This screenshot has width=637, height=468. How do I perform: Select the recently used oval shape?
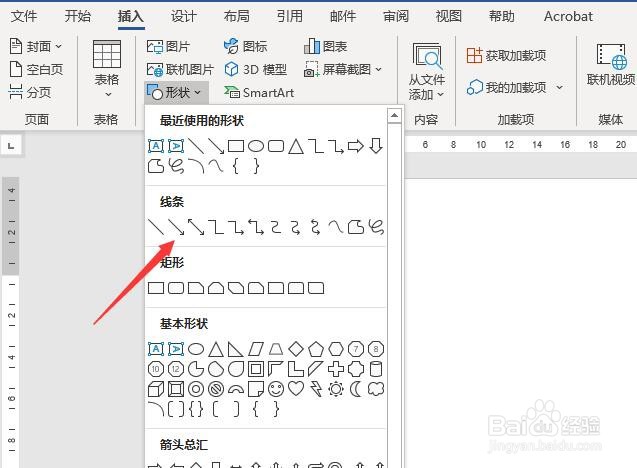(256, 146)
